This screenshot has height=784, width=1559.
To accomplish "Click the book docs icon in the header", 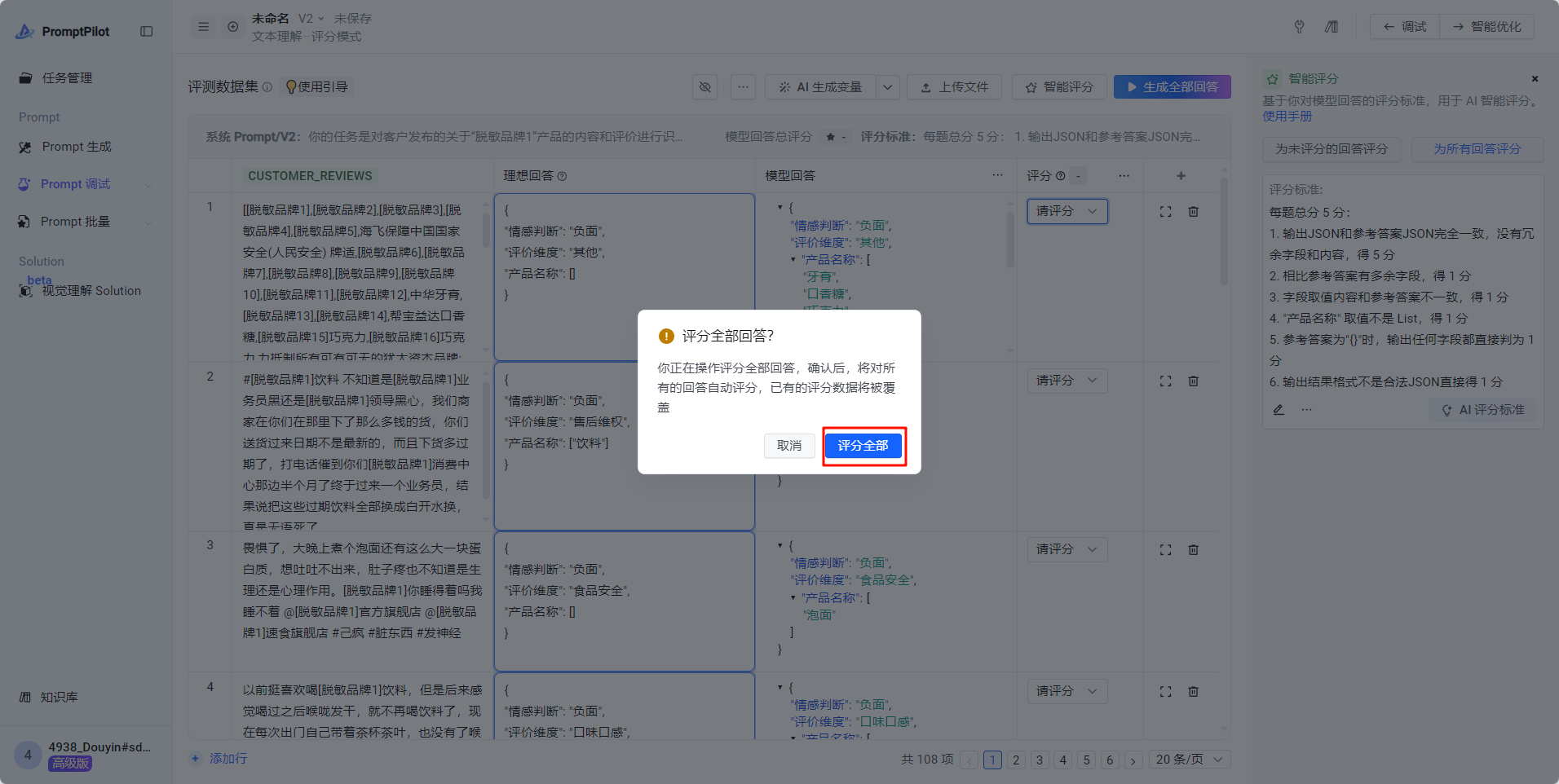I will pyautogui.click(x=1332, y=27).
